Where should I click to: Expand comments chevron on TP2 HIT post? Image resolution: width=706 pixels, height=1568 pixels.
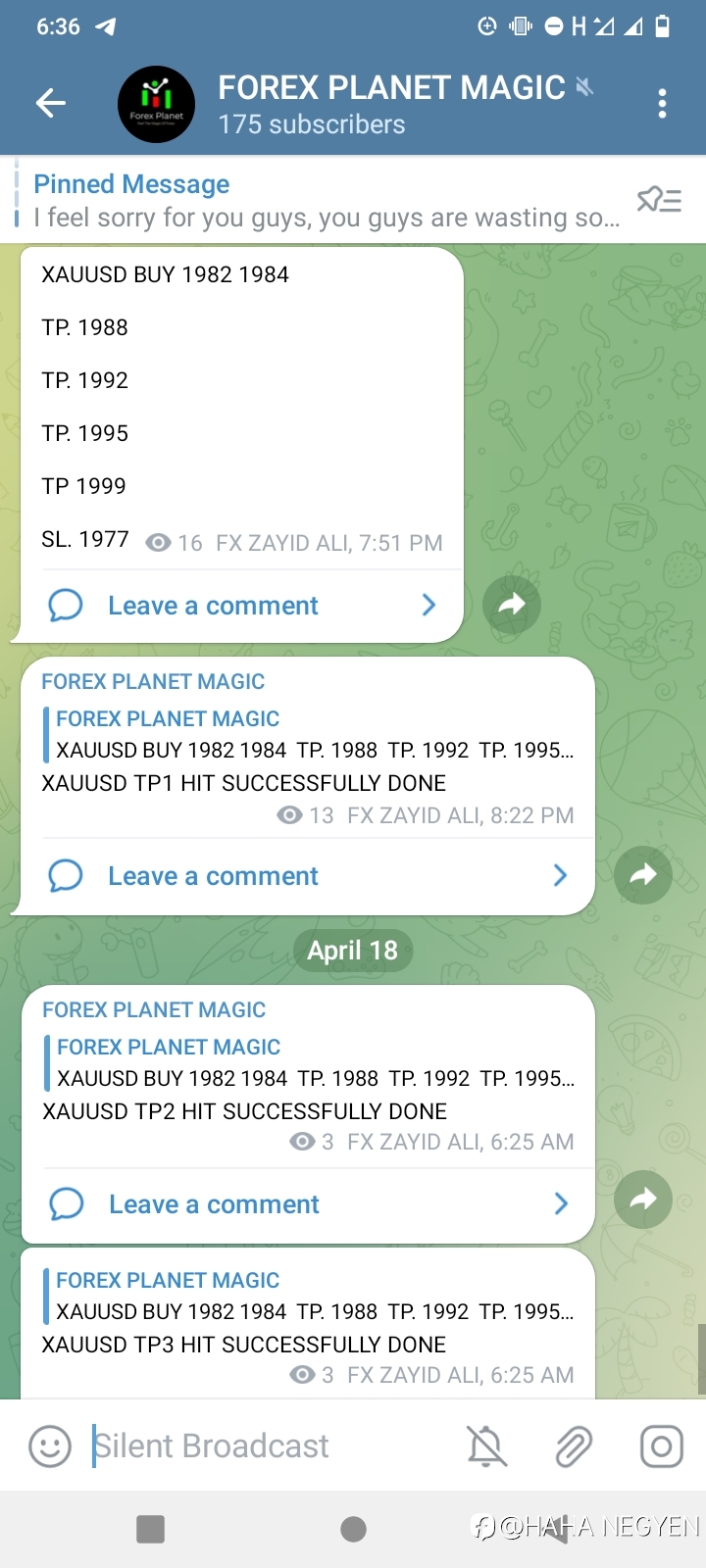561,1203
